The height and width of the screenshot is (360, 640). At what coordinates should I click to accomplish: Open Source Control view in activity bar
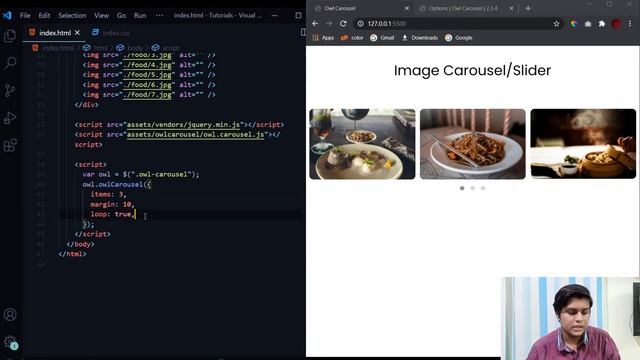pyautogui.click(x=10, y=90)
